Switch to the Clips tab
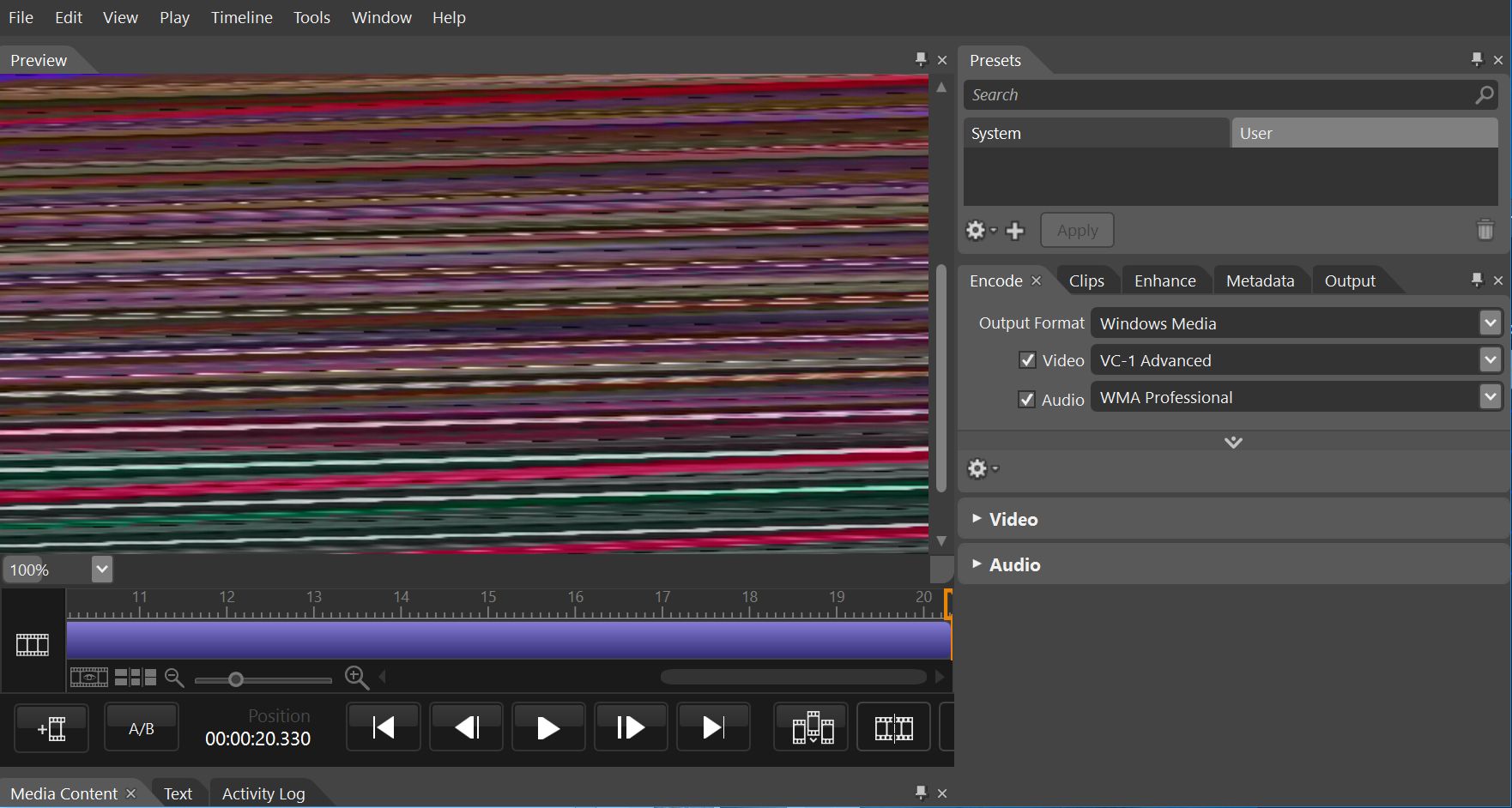The image size is (1512, 808). tap(1086, 280)
